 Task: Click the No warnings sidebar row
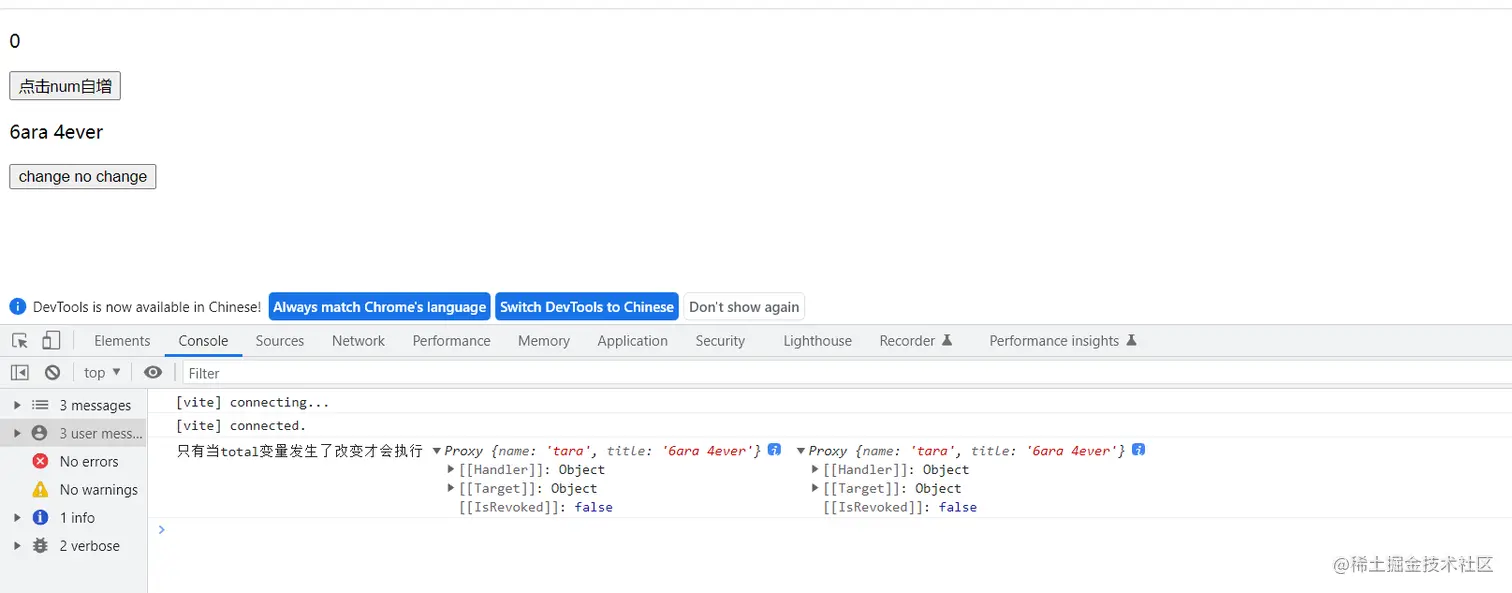(x=74, y=489)
